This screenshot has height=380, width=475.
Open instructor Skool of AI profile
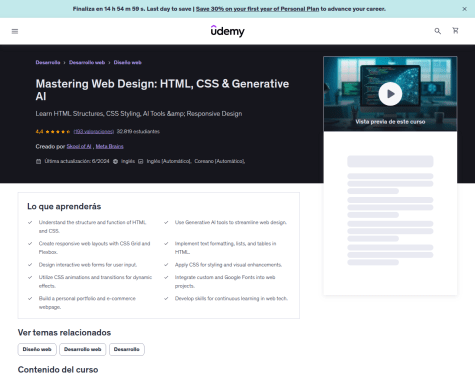click(x=79, y=146)
